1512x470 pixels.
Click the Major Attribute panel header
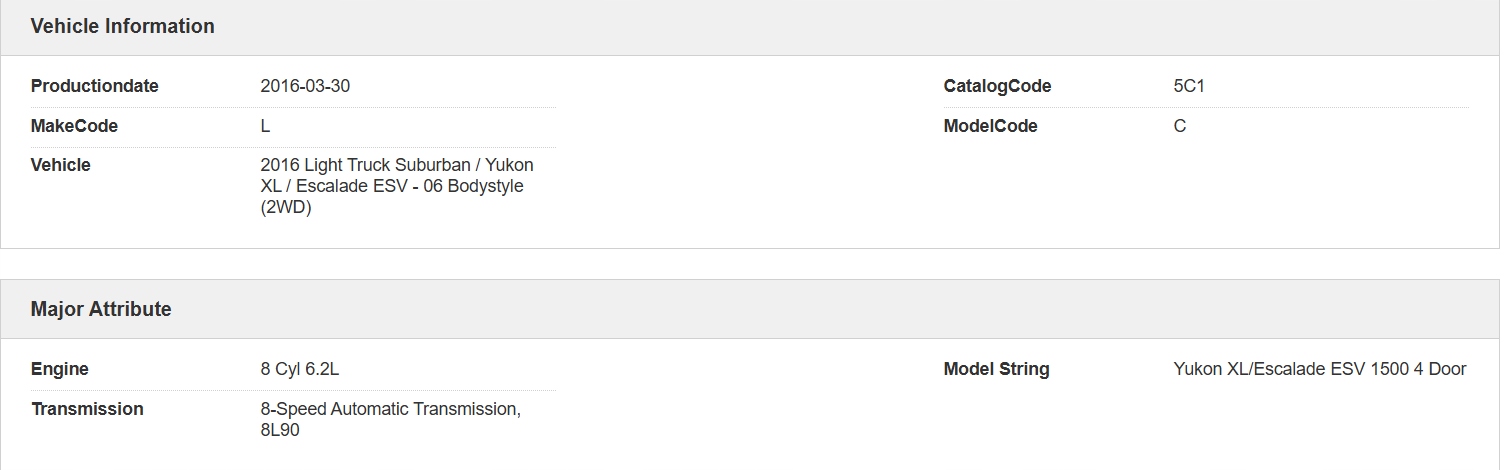point(101,310)
